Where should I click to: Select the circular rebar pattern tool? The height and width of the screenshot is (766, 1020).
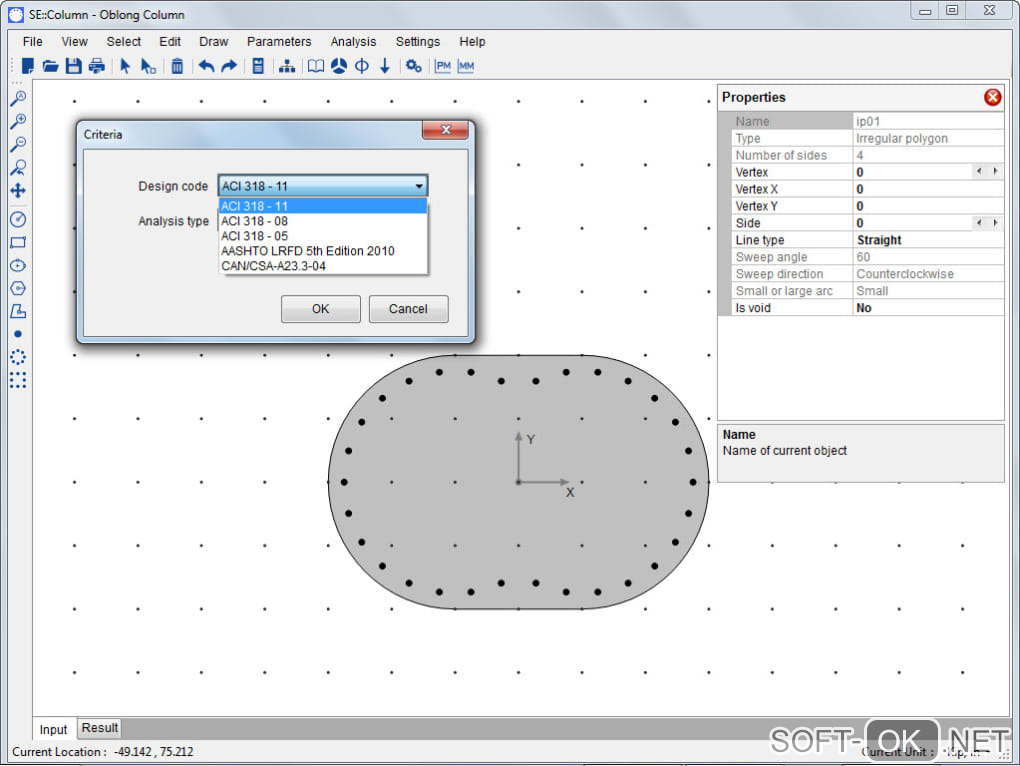click(x=17, y=357)
